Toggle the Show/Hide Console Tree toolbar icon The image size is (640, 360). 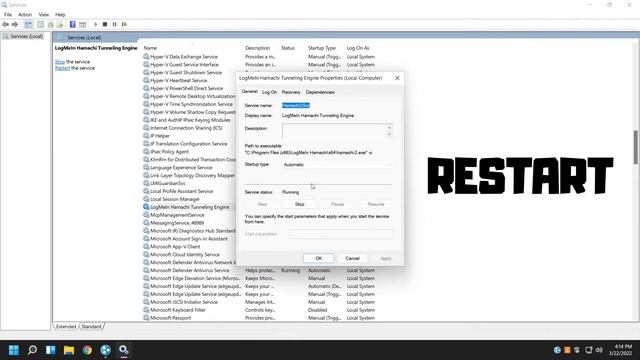[28, 24]
